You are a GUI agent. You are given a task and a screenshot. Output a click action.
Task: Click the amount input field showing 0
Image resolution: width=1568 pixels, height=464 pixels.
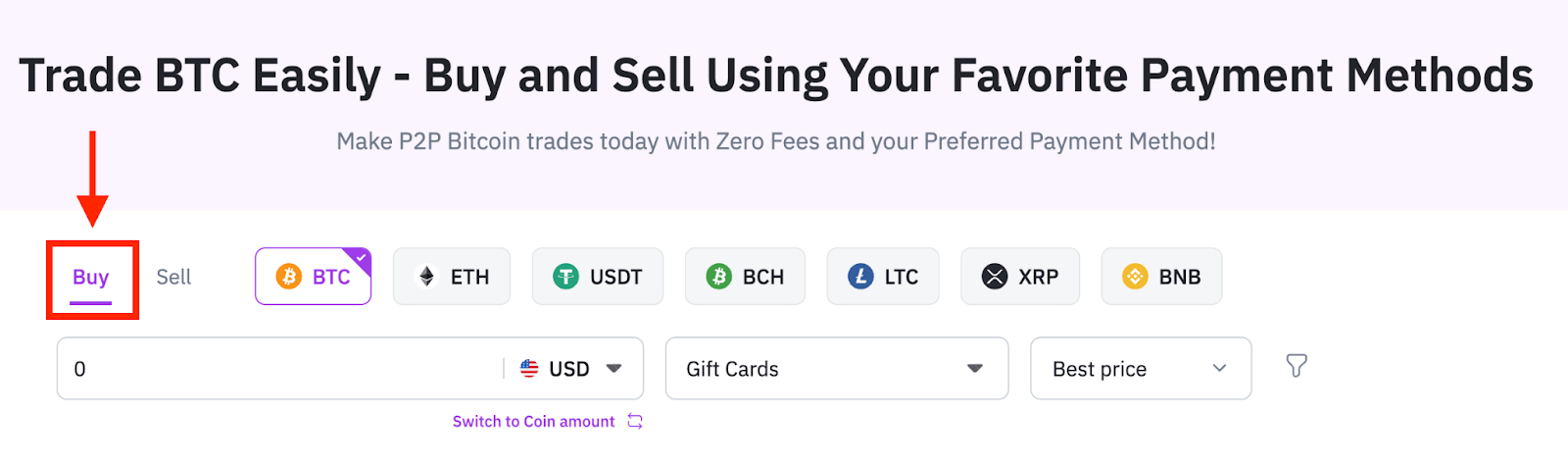pyautogui.click(x=279, y=369)
